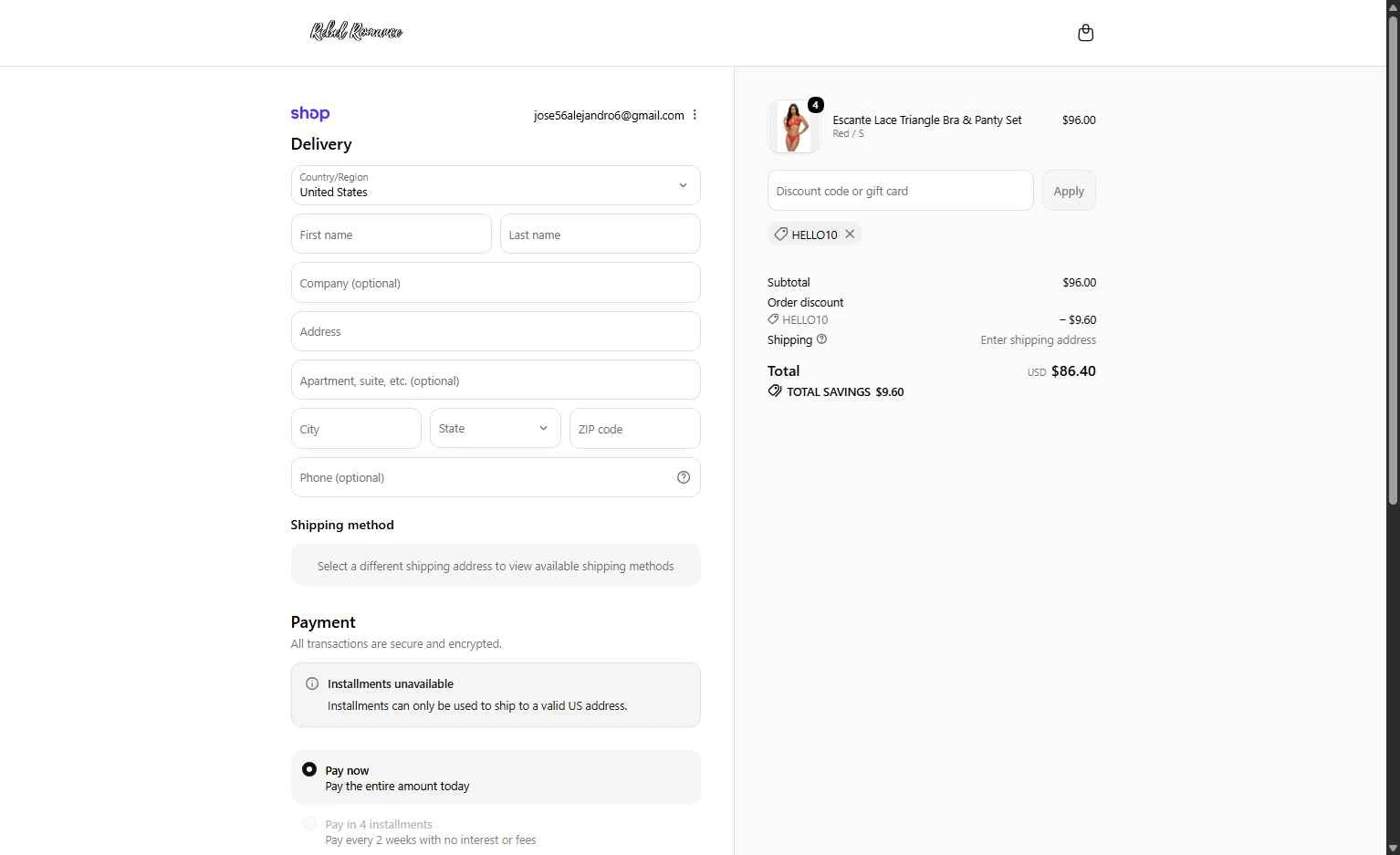Click the Last name field
Viewport: 1400px width, 855px height.
[x=600, y=235]
